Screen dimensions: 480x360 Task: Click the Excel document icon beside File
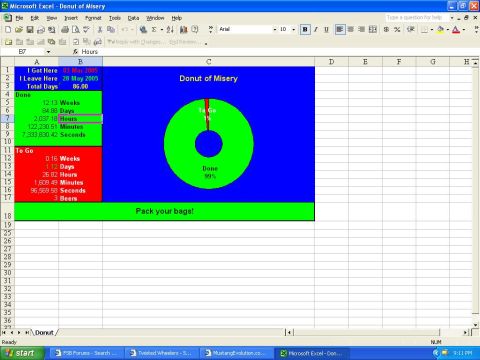(x=7, y=18)
